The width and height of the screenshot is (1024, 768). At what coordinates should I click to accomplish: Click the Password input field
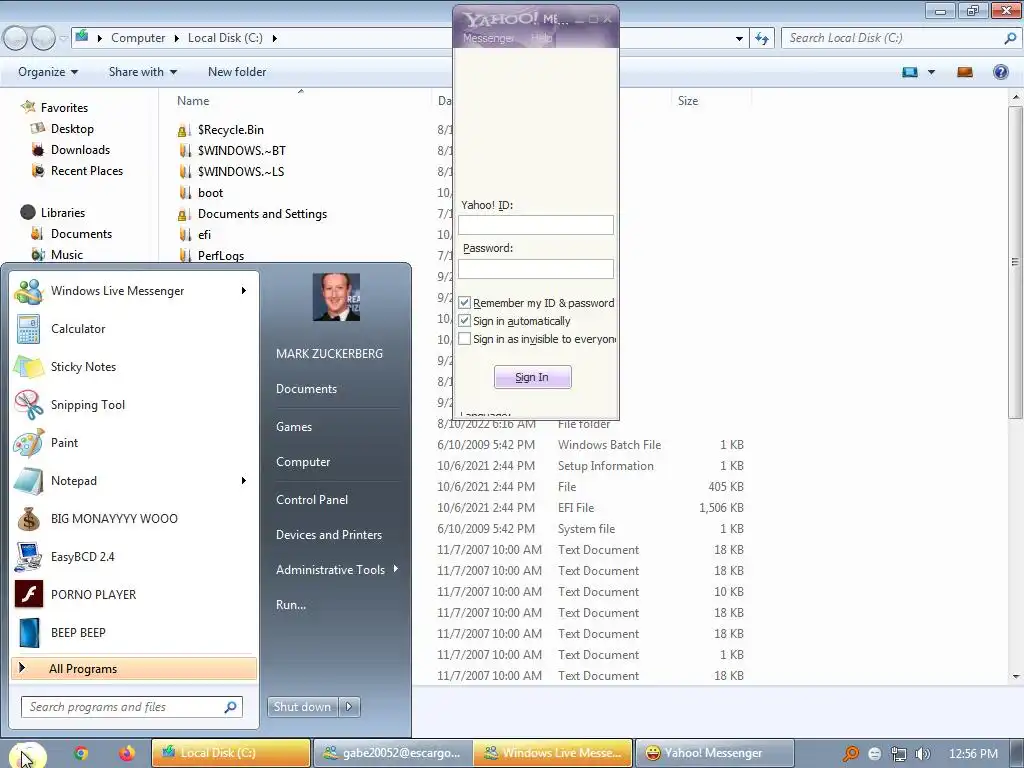(x=536, y=268)
